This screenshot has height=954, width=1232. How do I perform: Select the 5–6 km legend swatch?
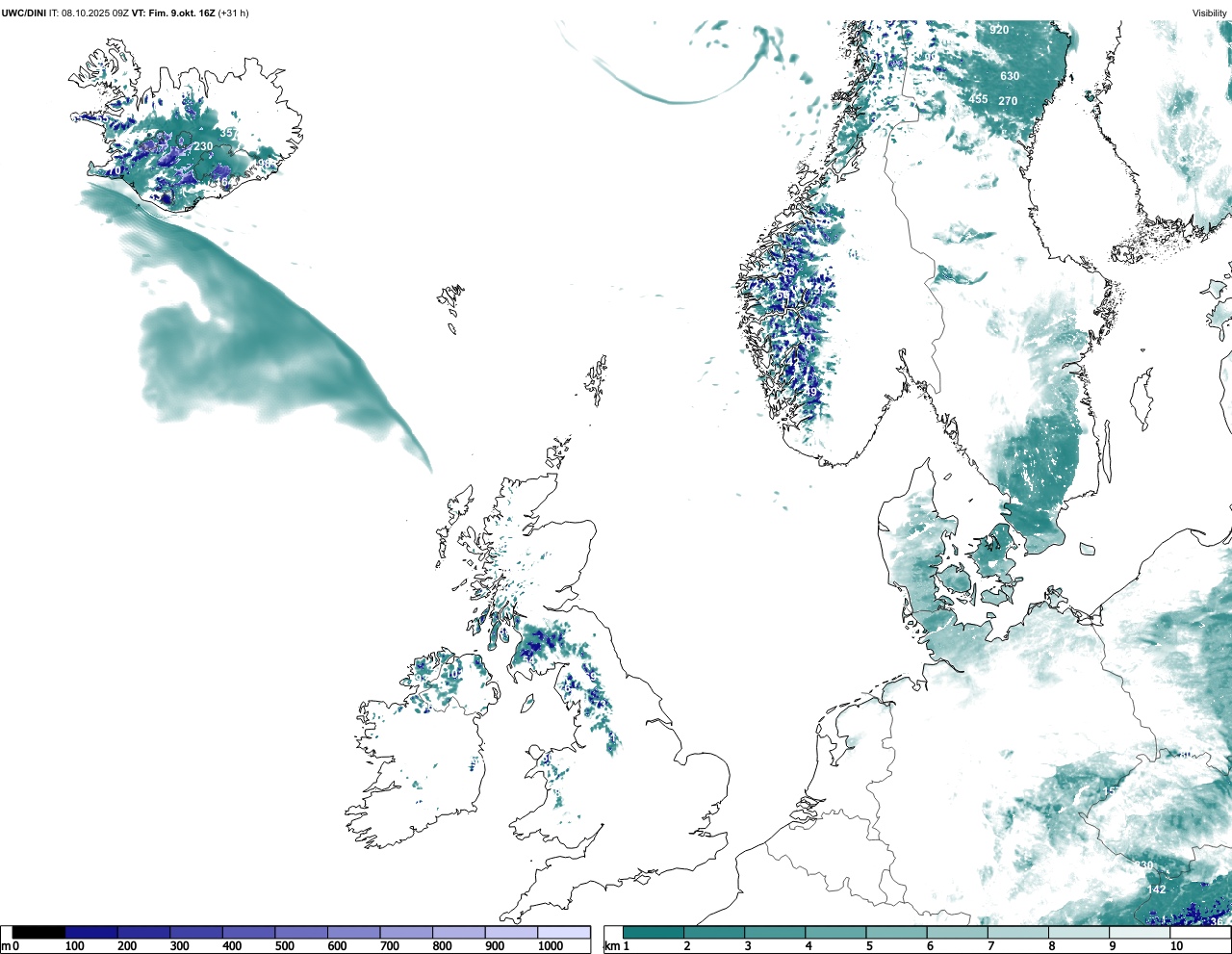(x=895, y=932)
